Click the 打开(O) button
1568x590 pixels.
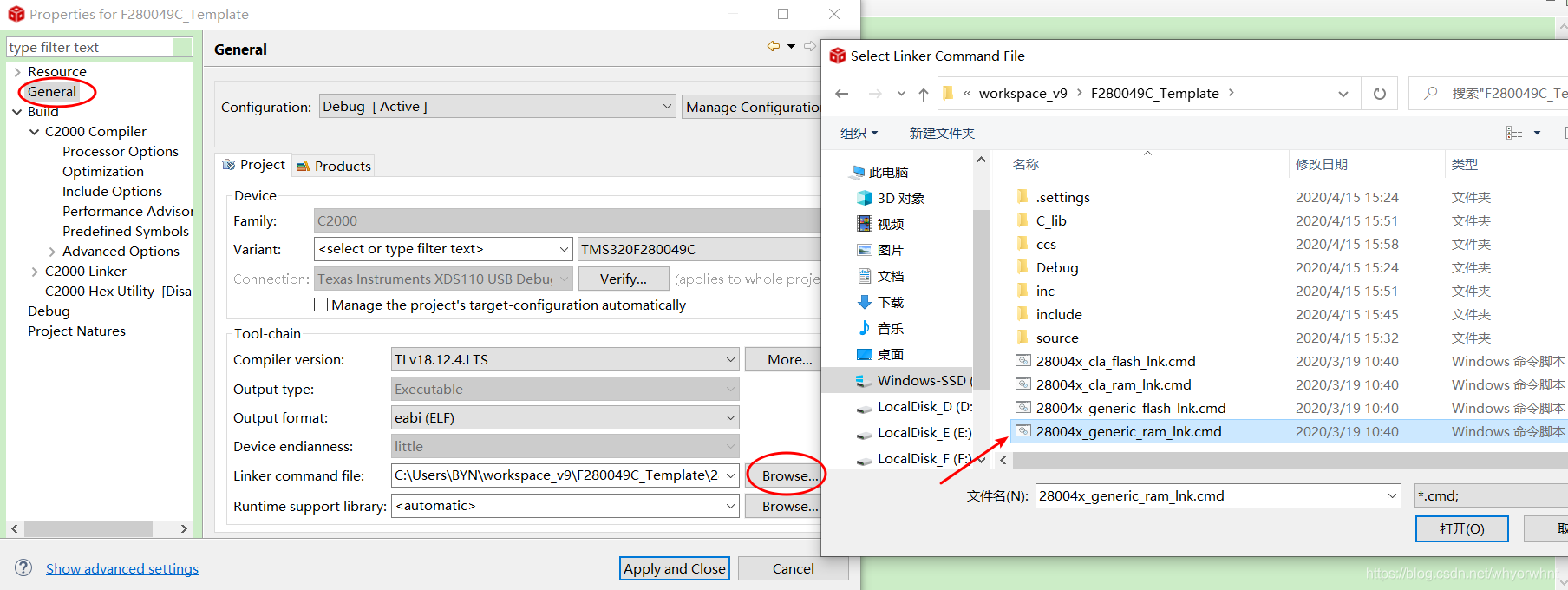coord(1461,528)
